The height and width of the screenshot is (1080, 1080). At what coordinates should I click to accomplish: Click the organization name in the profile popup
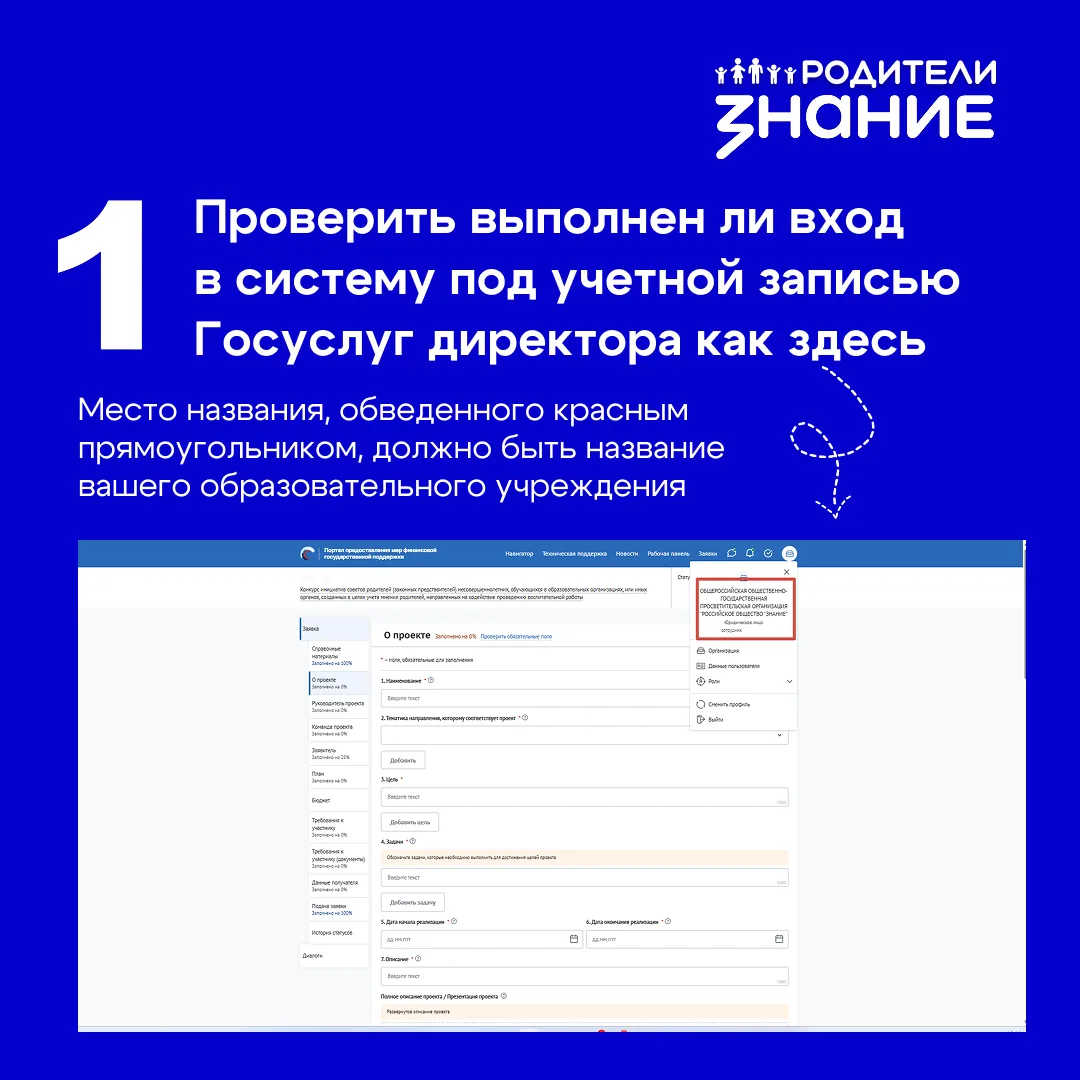pos(743,602)
